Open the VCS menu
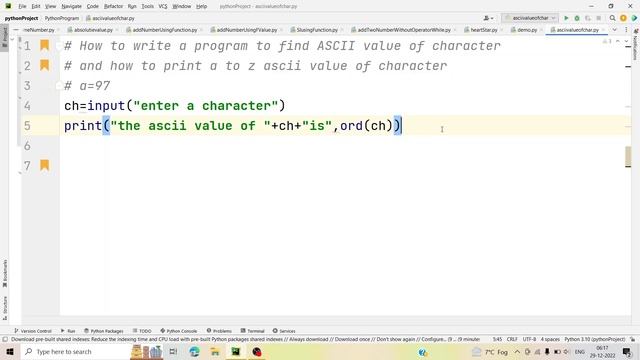Viewport: 640px width, 360px height. click(163, 6)
